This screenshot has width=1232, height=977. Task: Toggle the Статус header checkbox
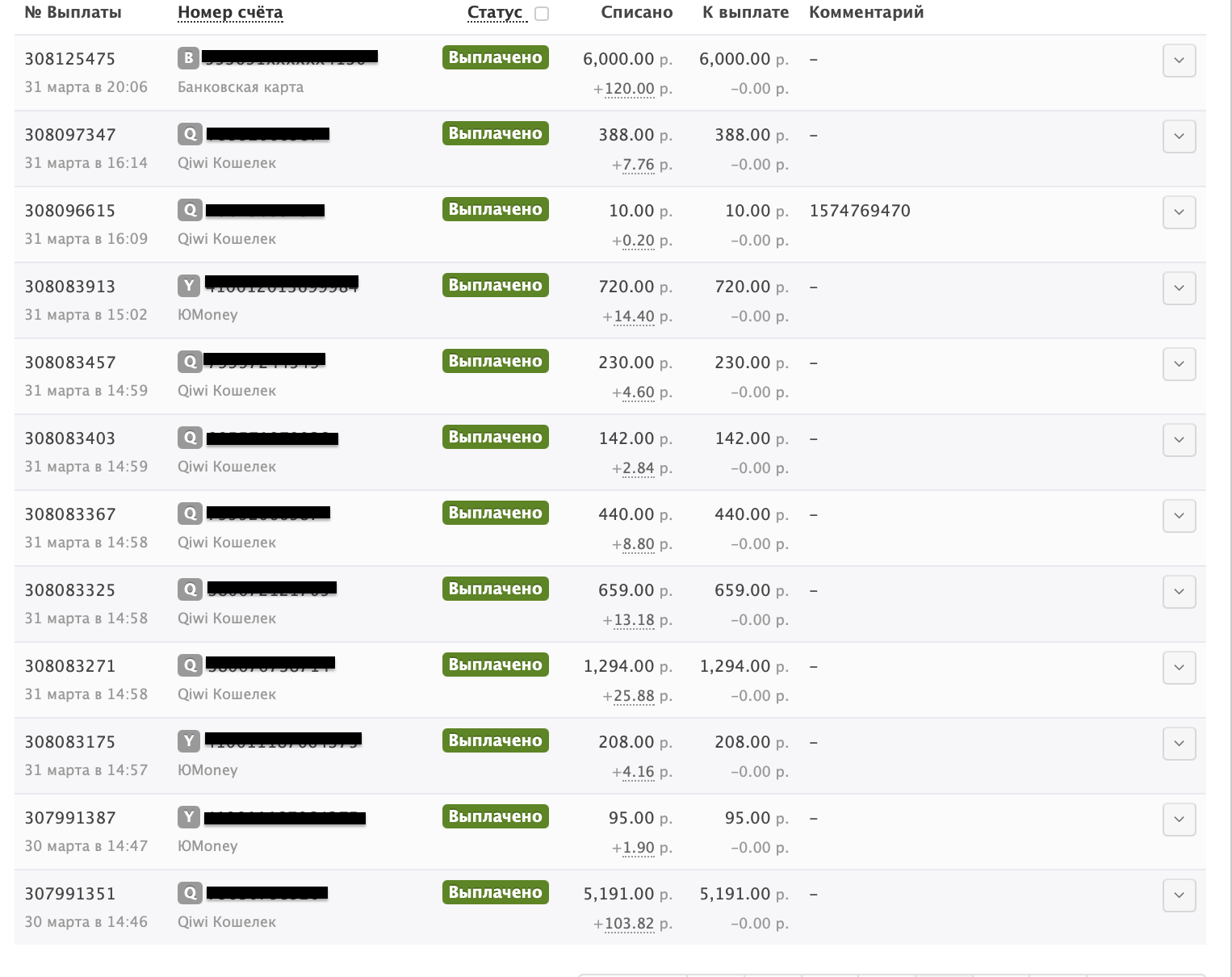click(x=542, y=13)
